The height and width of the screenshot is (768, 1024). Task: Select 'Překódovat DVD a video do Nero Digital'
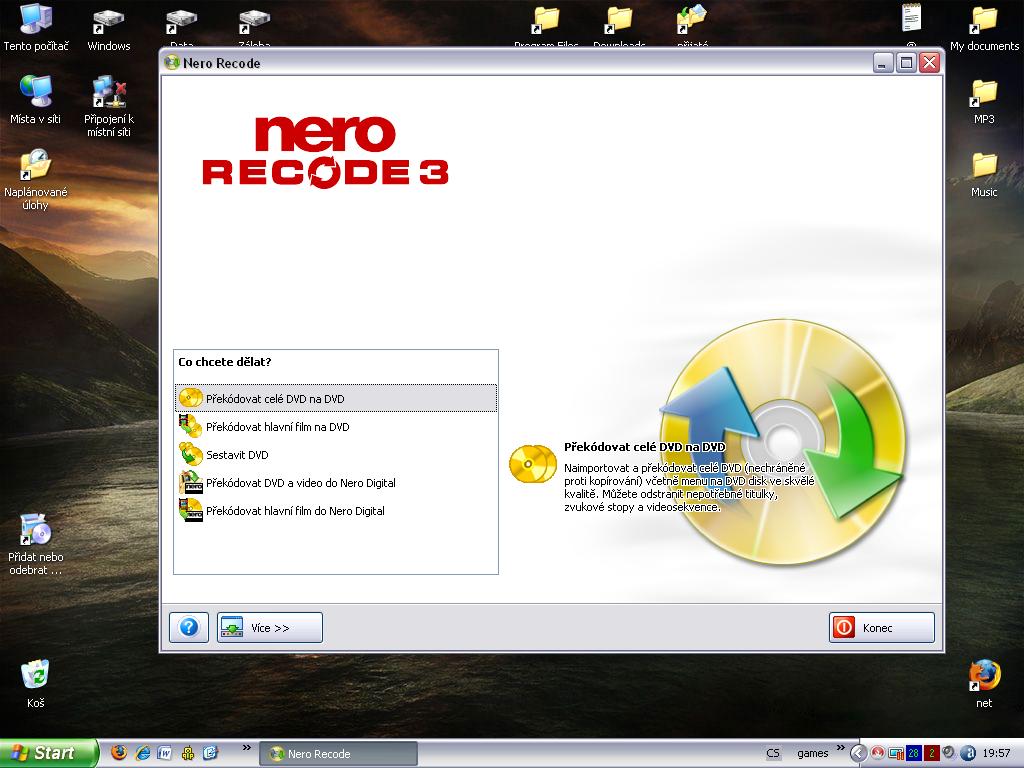click(x=336, y=483)
